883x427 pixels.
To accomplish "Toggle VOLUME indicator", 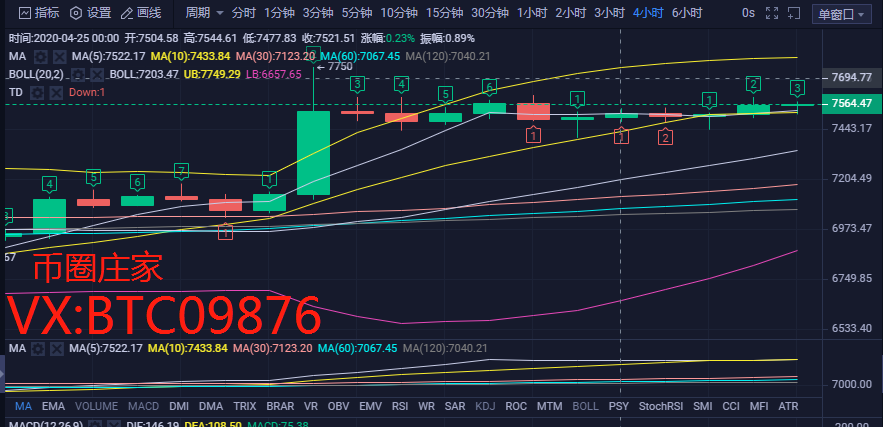I will tap(96, 406).
